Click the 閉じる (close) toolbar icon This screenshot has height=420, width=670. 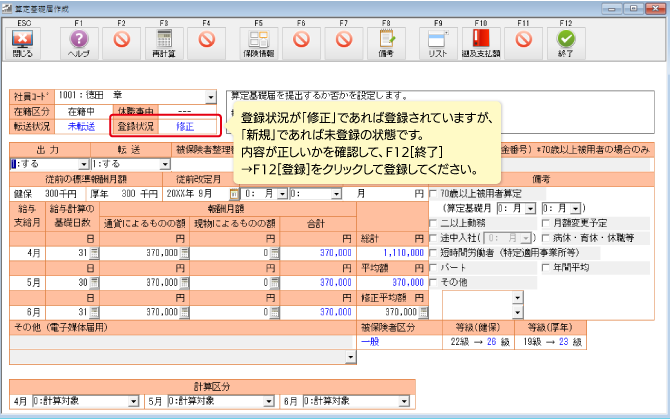point(22,40)
